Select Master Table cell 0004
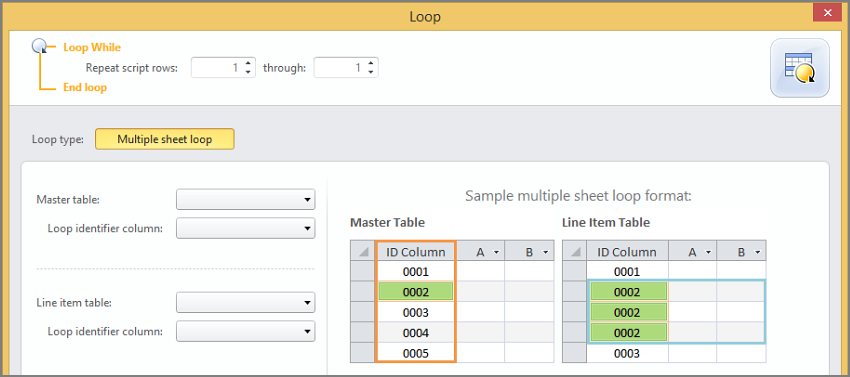The height and width of the screenshot is (377, 850). tap(416, 333)
